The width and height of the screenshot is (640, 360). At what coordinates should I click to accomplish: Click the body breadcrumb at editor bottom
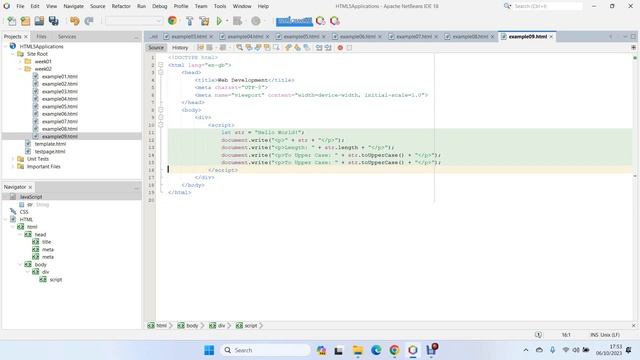pyautogui.click(x=192, y=326)
